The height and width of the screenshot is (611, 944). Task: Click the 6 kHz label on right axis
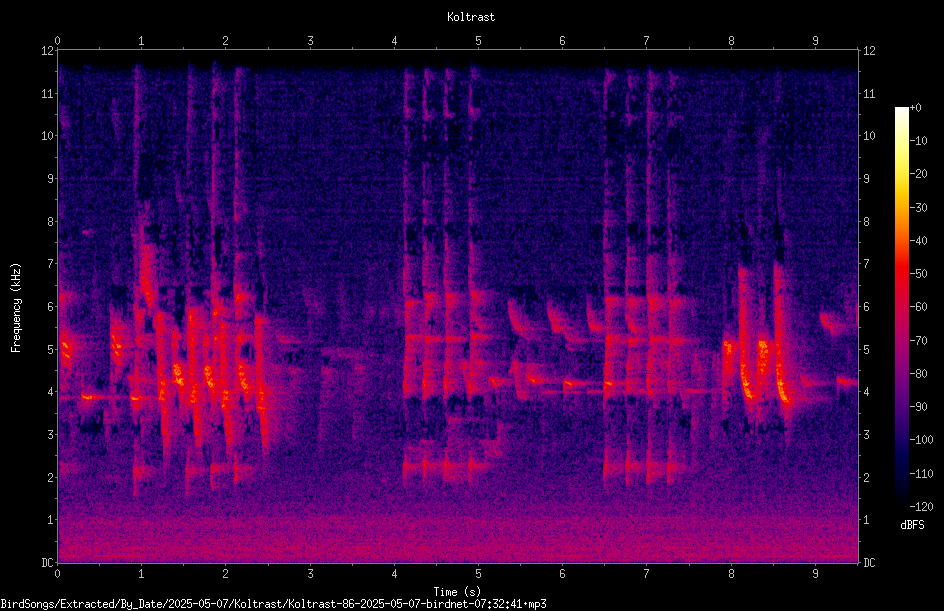[x=866, y=307]
